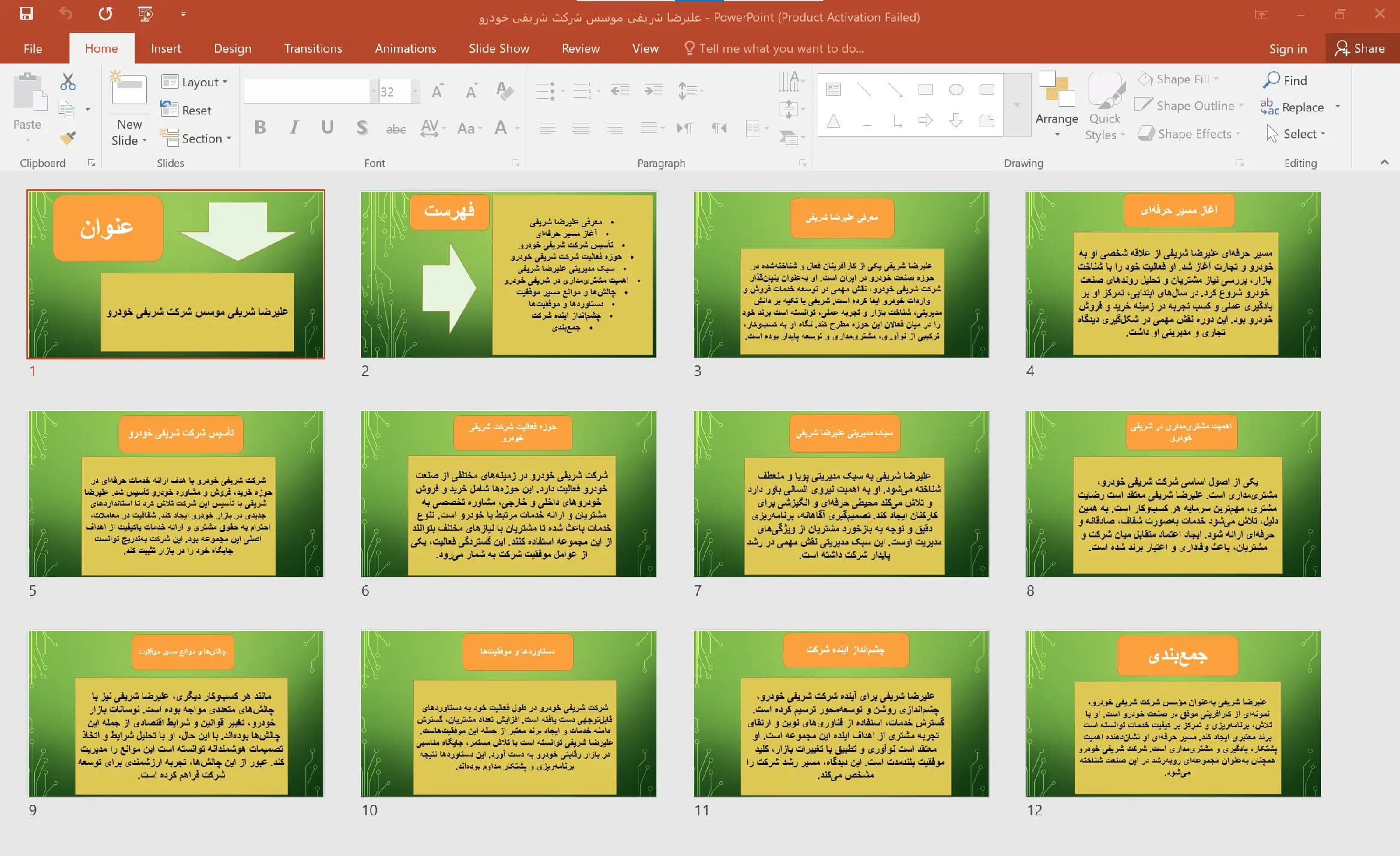Increase list indent level icon
The image size is (1400, 856).
653,90
